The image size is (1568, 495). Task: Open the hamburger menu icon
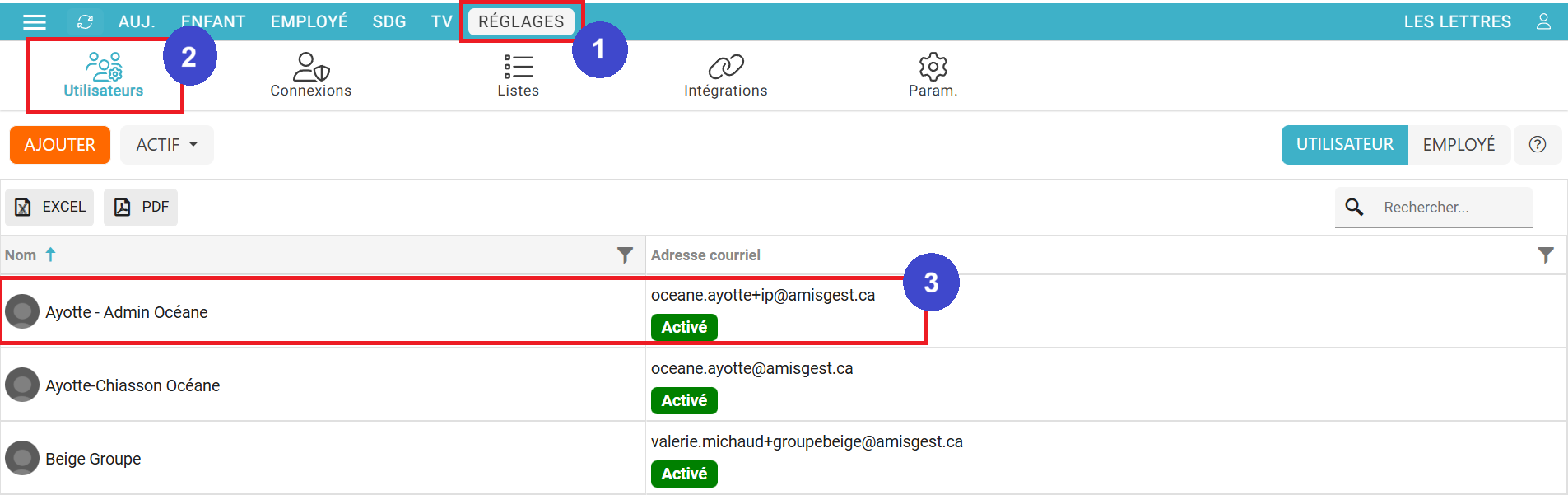[x=35, y=22]
